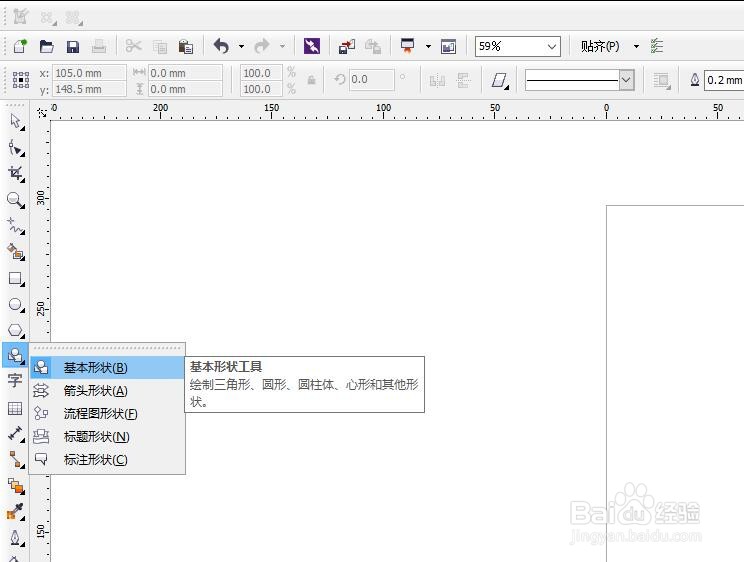Image resolution: width=744 pixels, height=562 pixels.
Task: Expand the Redo history dropdown arrow
Action: [282, 46]
